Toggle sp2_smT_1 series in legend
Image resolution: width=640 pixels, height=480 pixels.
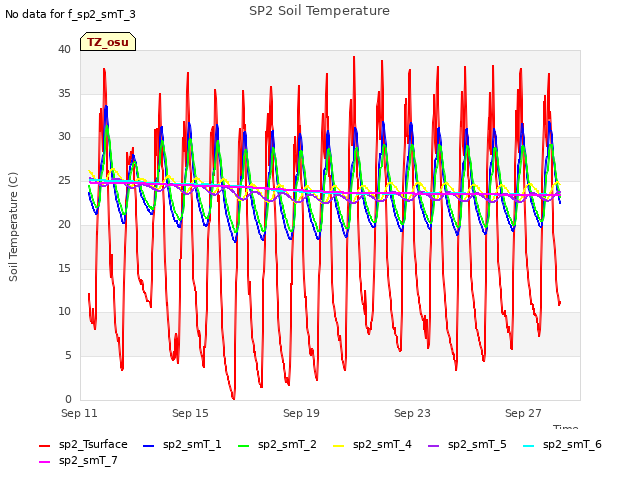click(x=182, y=444)
